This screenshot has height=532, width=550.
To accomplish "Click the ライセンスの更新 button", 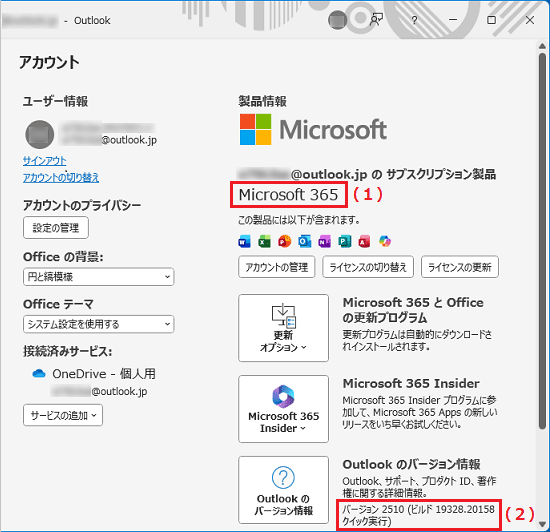I will [x=460, y=267].
